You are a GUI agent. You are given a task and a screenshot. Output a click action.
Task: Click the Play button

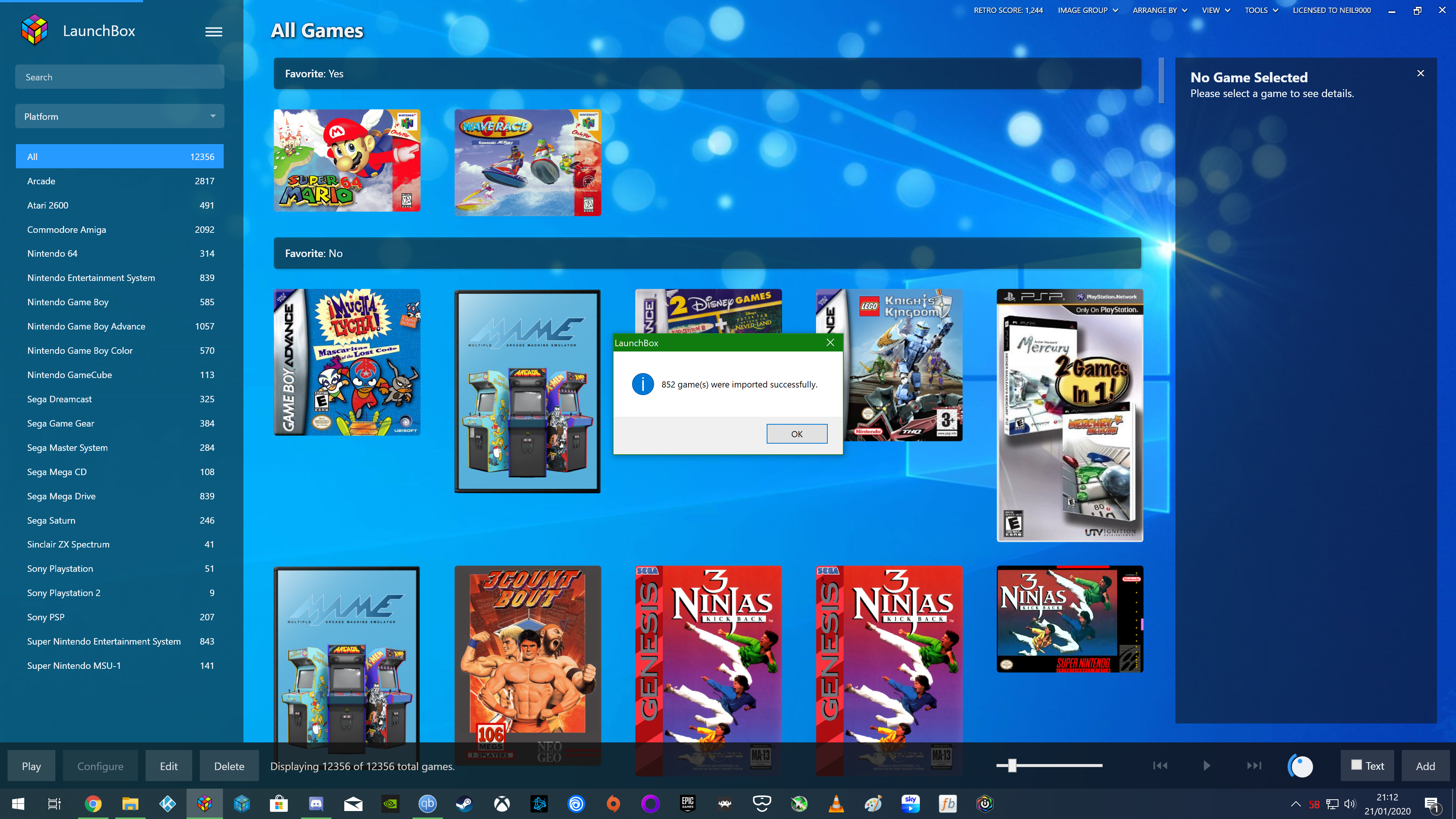(31, 766)
